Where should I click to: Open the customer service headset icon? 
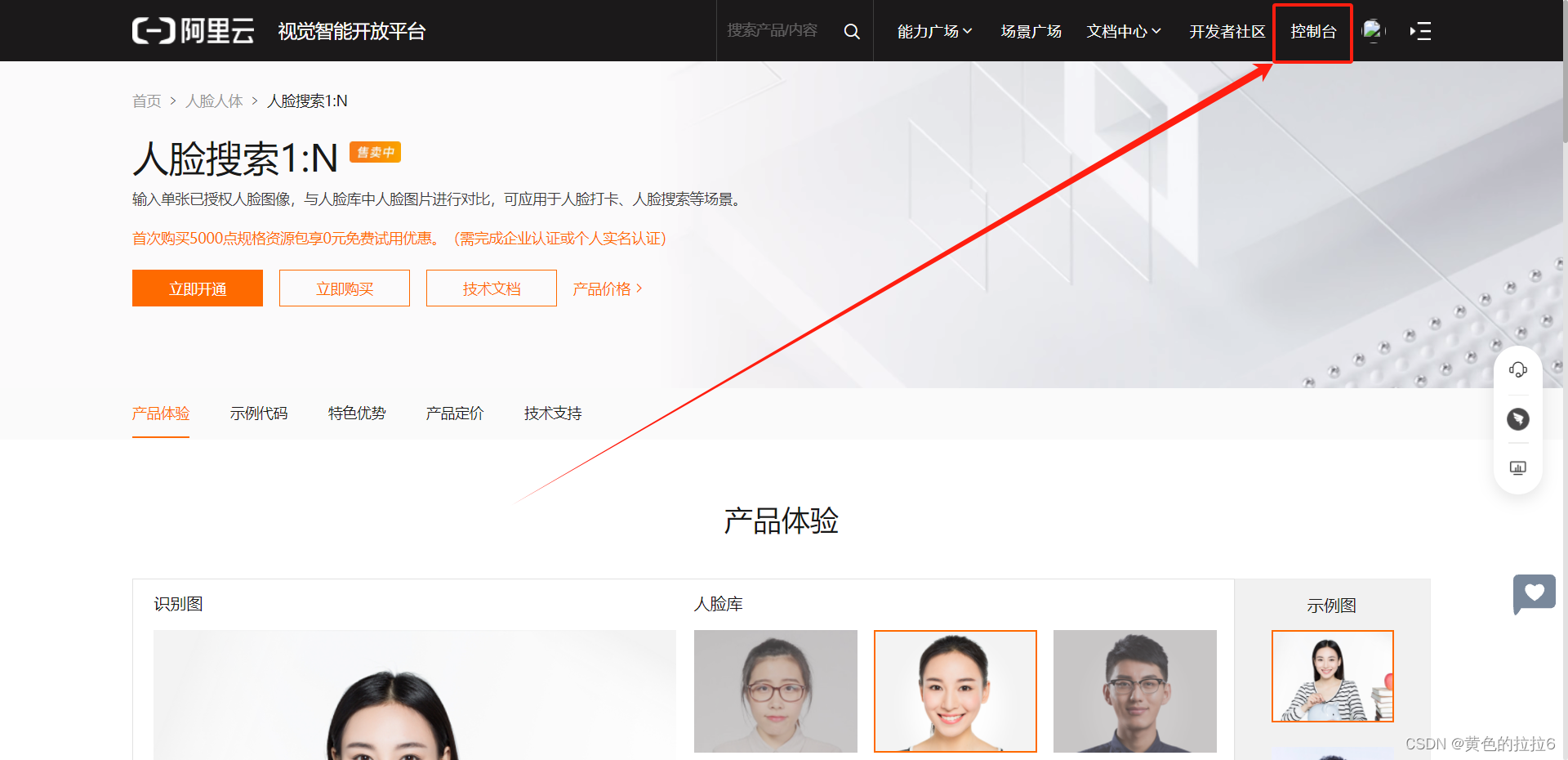click(x=1518, y=370)
